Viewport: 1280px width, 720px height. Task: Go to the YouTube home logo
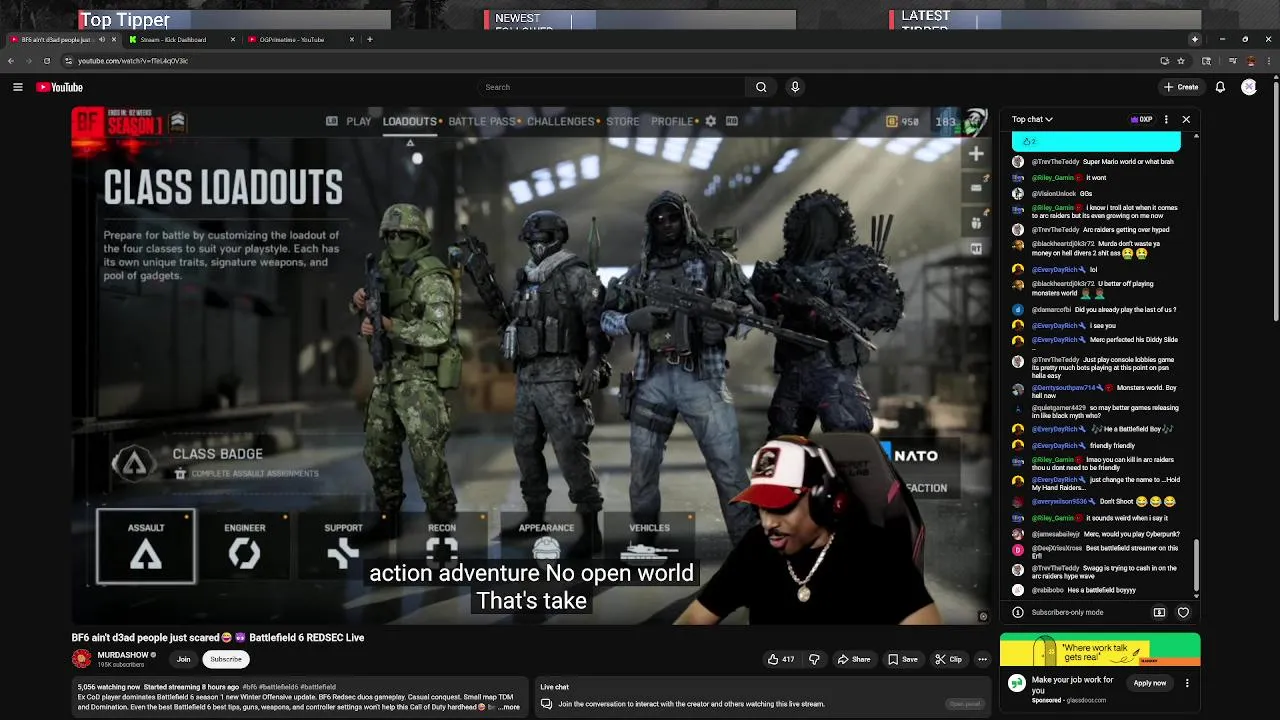coord(60,87)
